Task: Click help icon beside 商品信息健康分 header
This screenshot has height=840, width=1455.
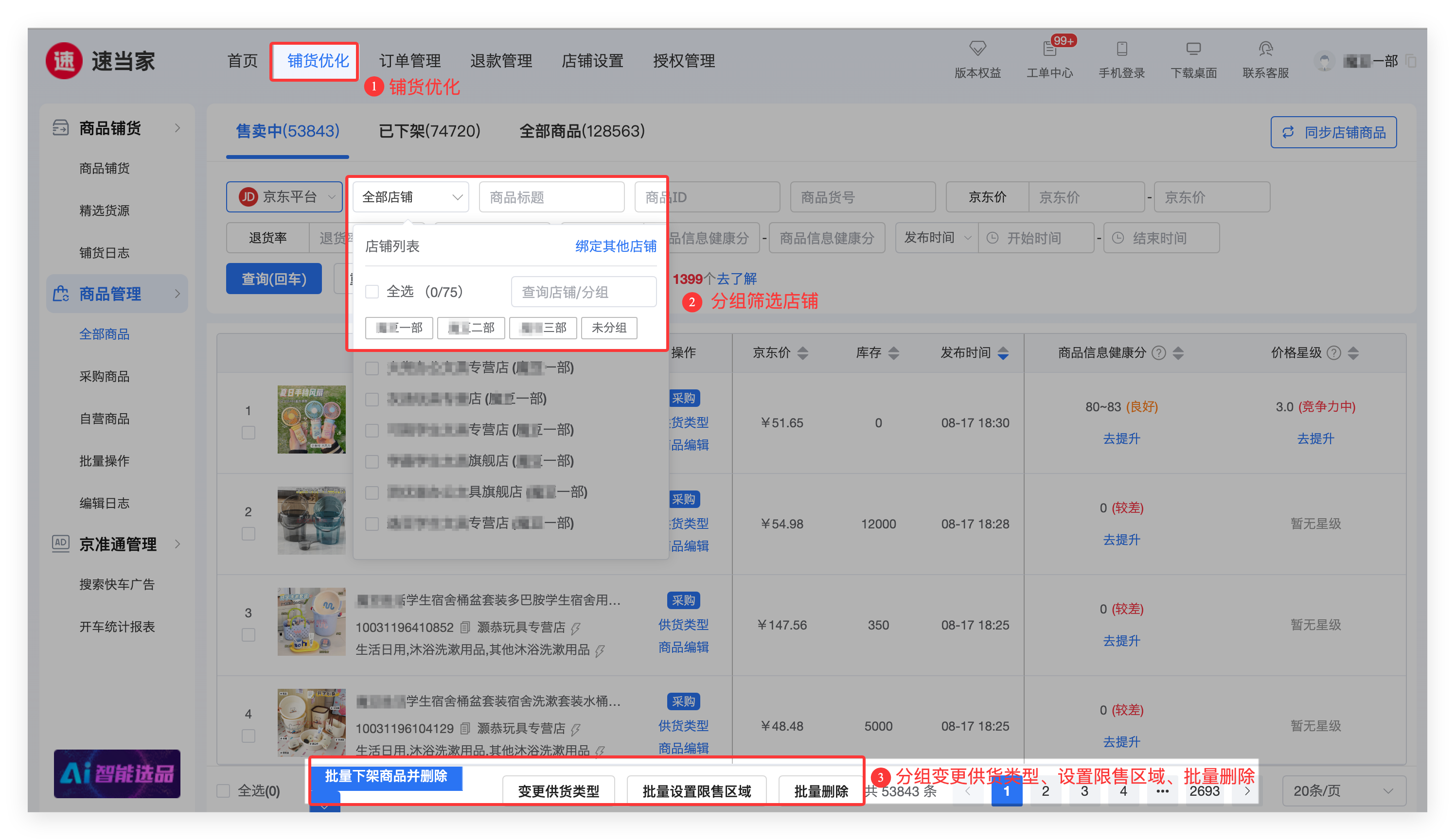Action: pos(1158,353)
